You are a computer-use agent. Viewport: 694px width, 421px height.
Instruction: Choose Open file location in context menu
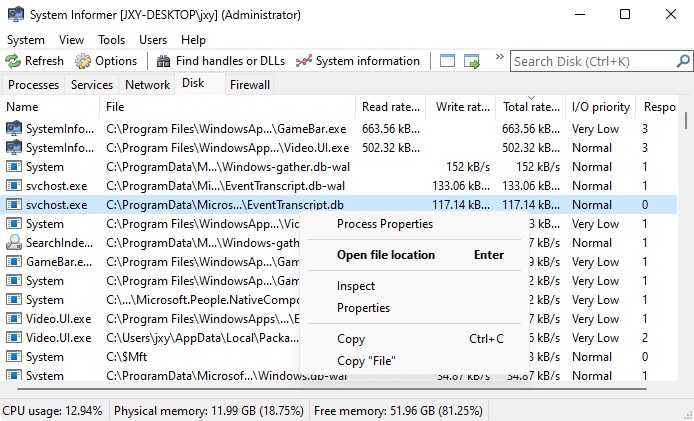point(386,255)
